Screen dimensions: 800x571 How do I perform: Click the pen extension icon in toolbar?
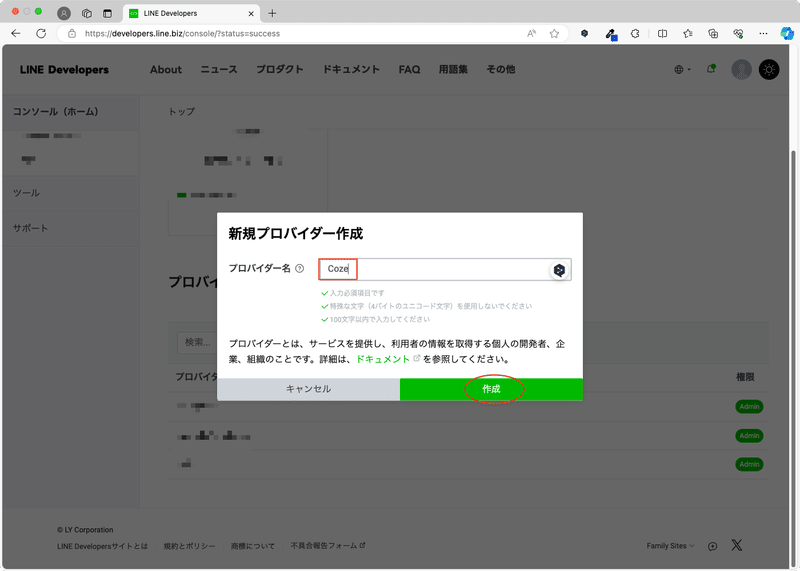point(611,34)
